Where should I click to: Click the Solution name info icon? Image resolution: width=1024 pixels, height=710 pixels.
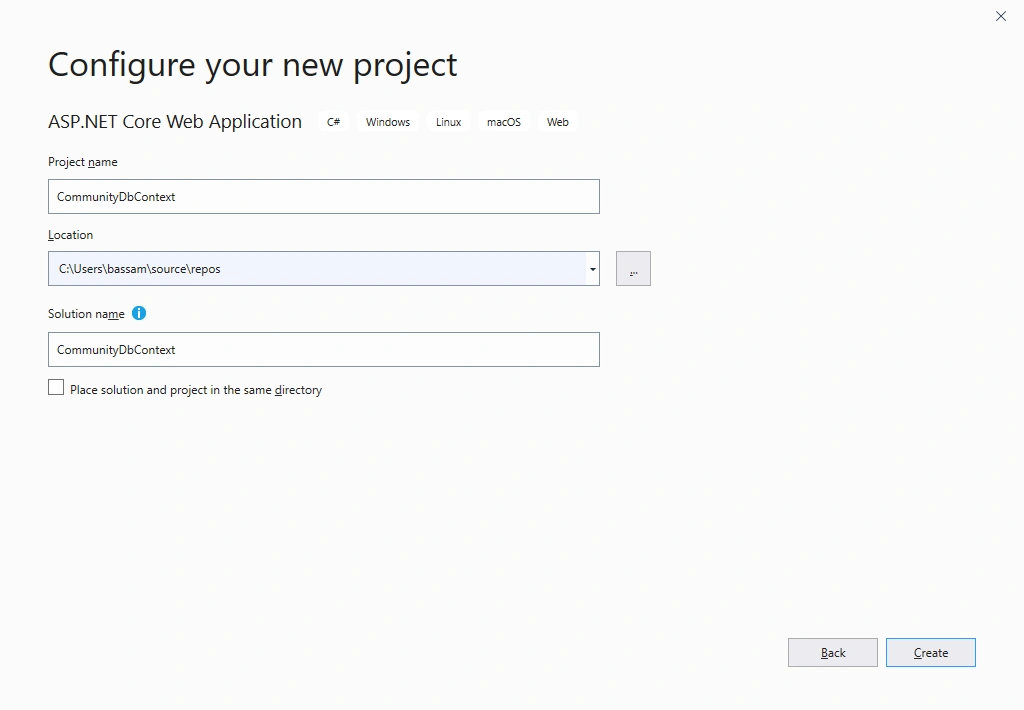coord(139,314)
